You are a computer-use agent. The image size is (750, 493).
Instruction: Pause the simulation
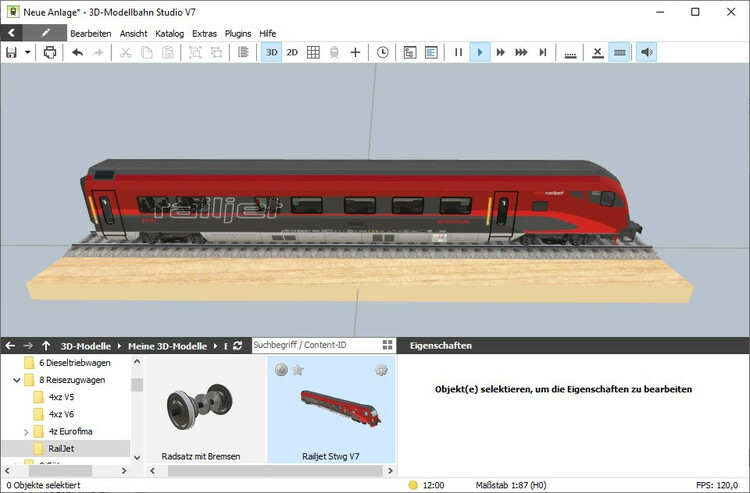[458, 52]
